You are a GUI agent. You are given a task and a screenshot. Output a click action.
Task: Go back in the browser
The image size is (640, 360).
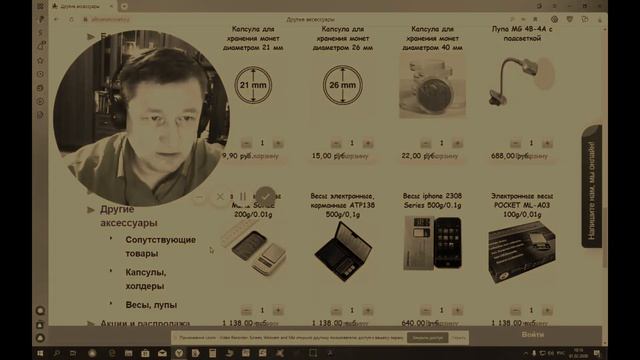tap(56, 19)
